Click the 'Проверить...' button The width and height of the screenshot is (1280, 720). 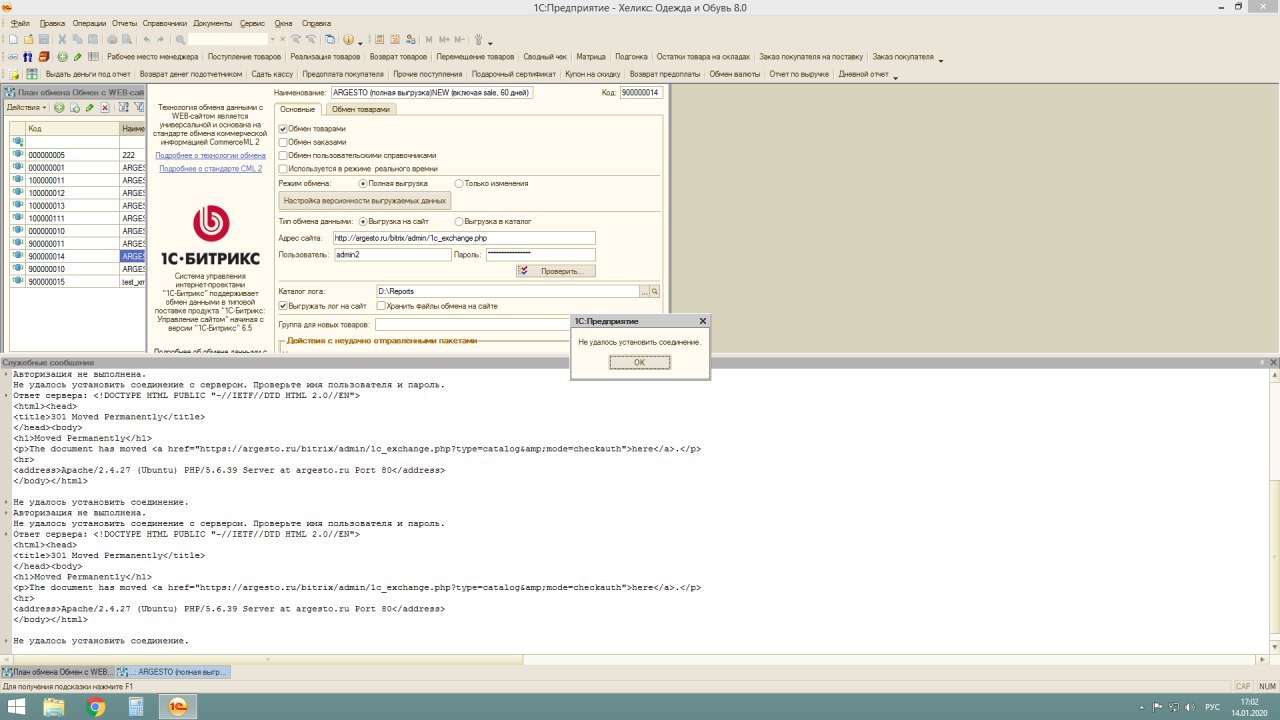tap(556, 271)
